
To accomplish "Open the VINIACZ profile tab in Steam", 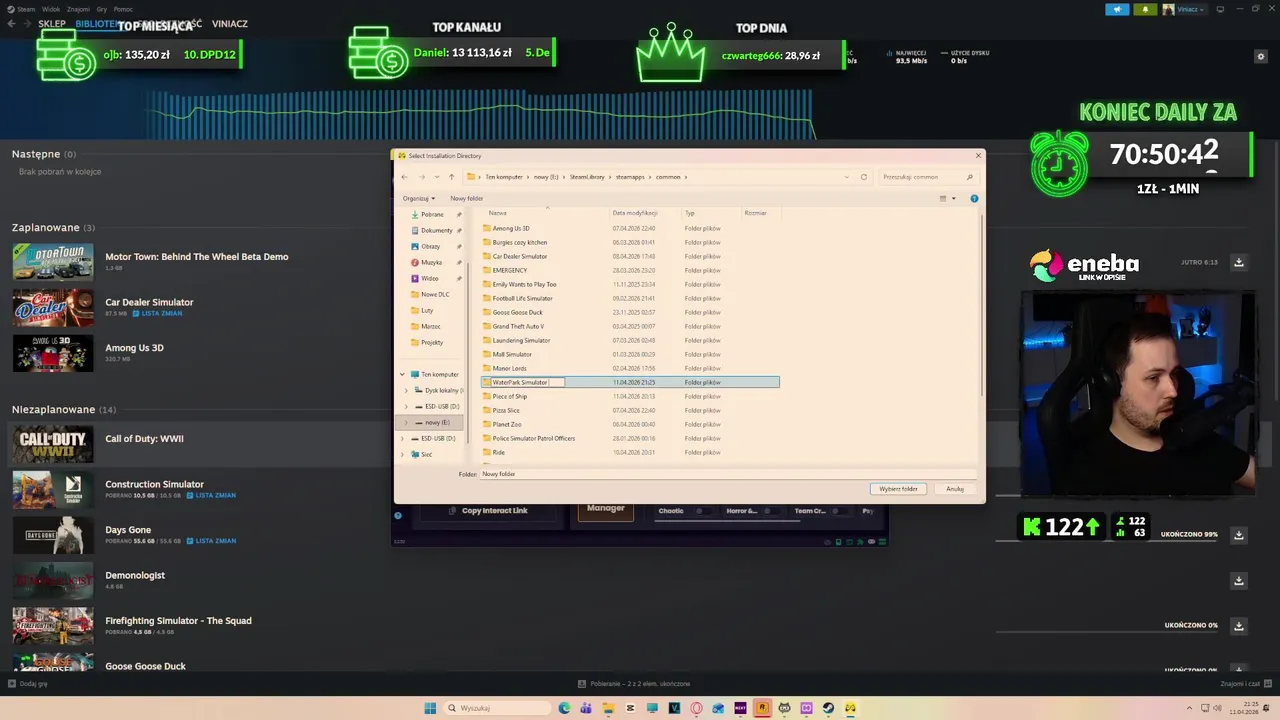I will point(230,24).
